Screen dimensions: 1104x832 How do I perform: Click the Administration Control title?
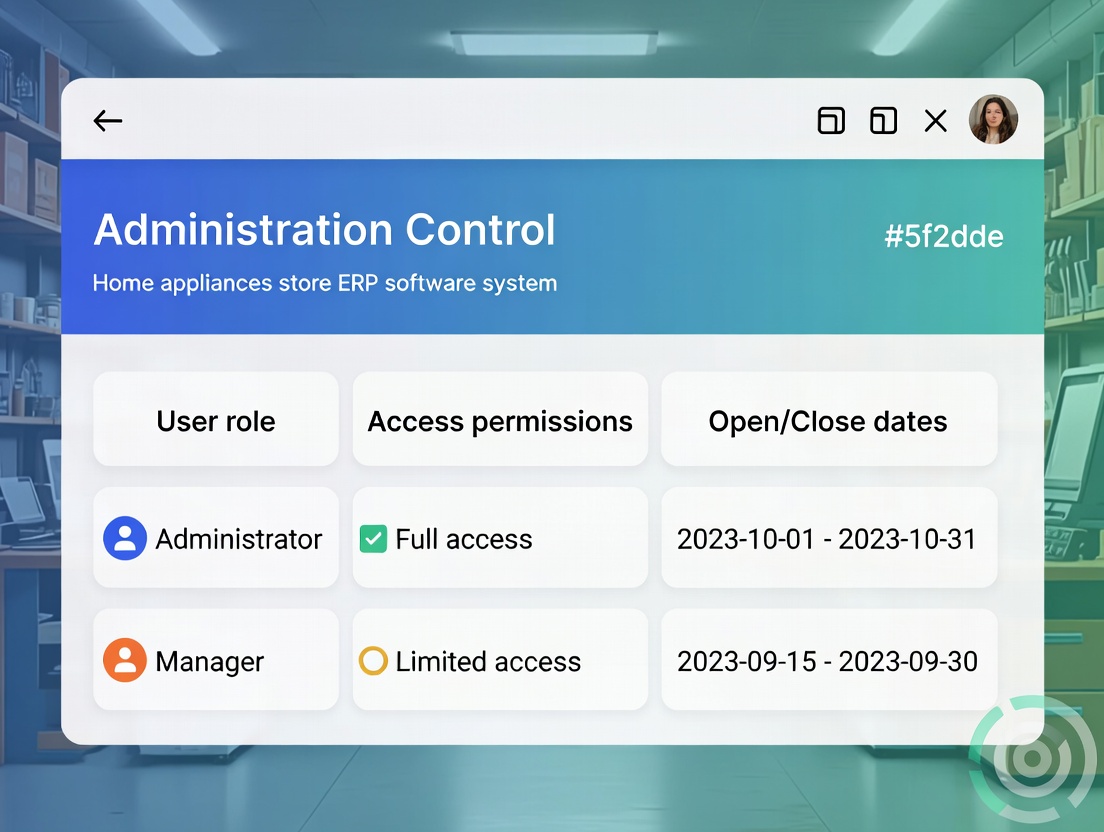(324, 230)
